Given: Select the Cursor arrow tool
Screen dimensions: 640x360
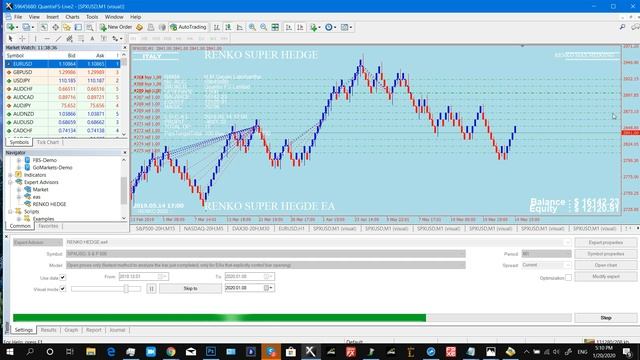Looking at the screenshot, I should [11, 38].
